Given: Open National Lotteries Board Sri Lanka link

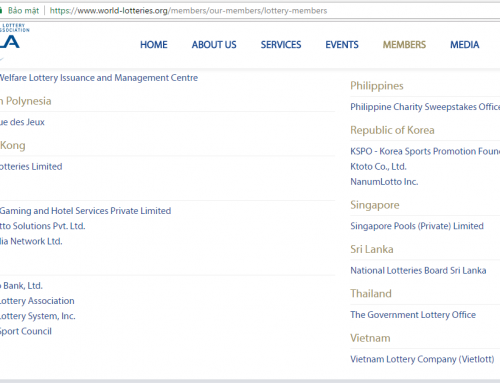Looking at the screenshot, I should pyautogui.click(x=418, y=270).
